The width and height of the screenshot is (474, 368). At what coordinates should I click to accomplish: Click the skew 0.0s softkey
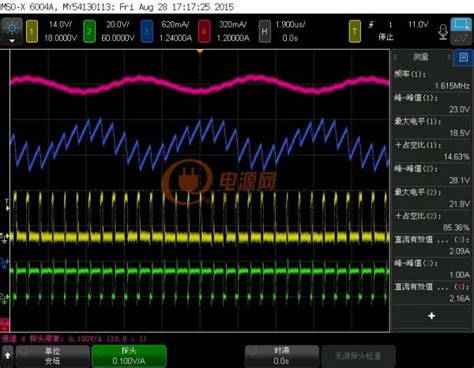coord(282,356)
